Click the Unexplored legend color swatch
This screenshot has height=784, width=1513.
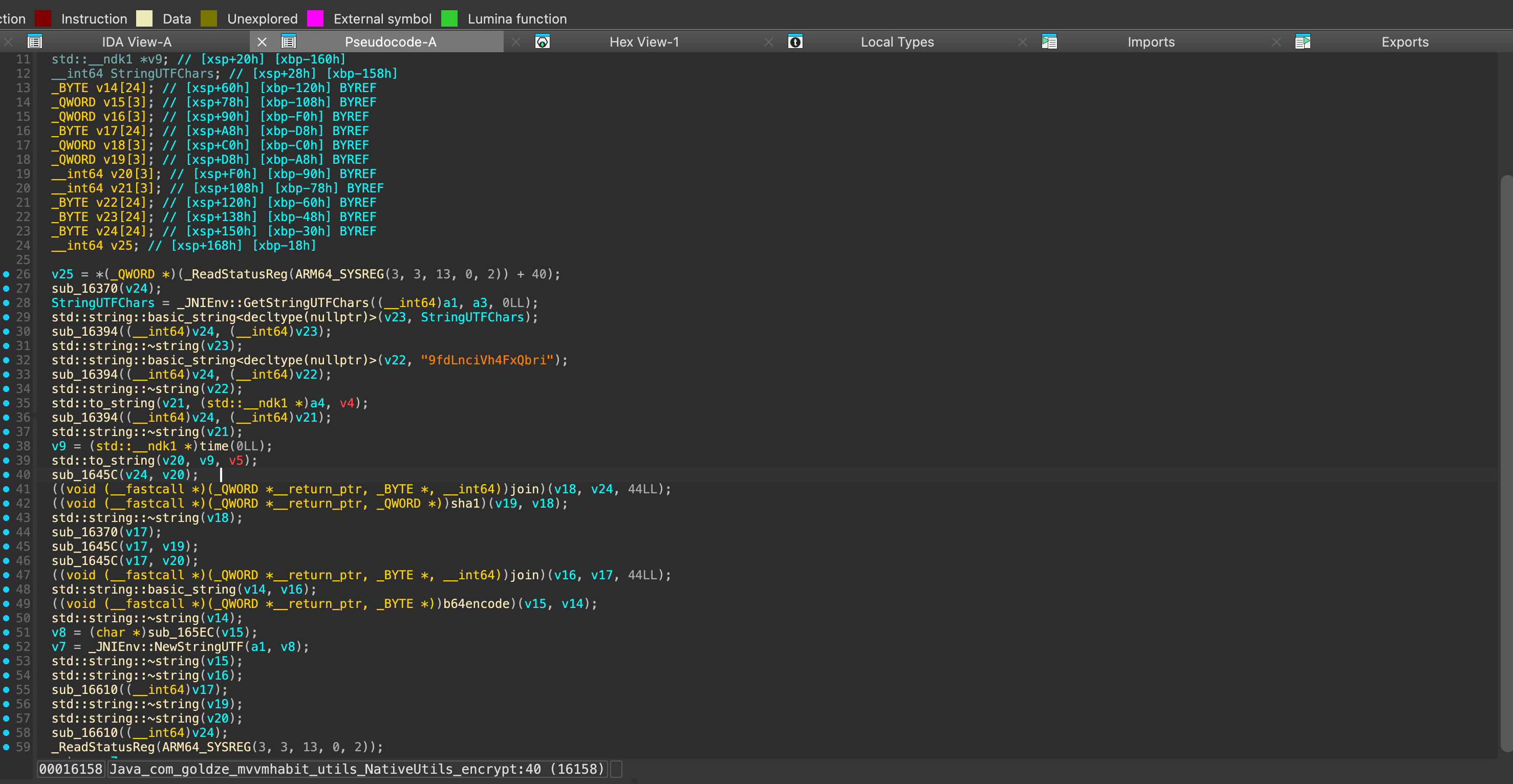pos(208,18)
